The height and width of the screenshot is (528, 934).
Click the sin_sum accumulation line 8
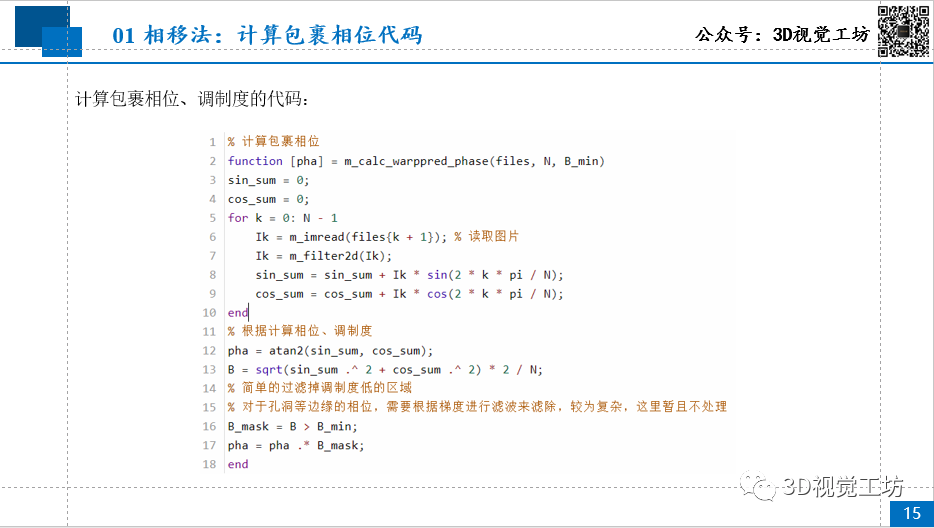[x=409, y=275]
